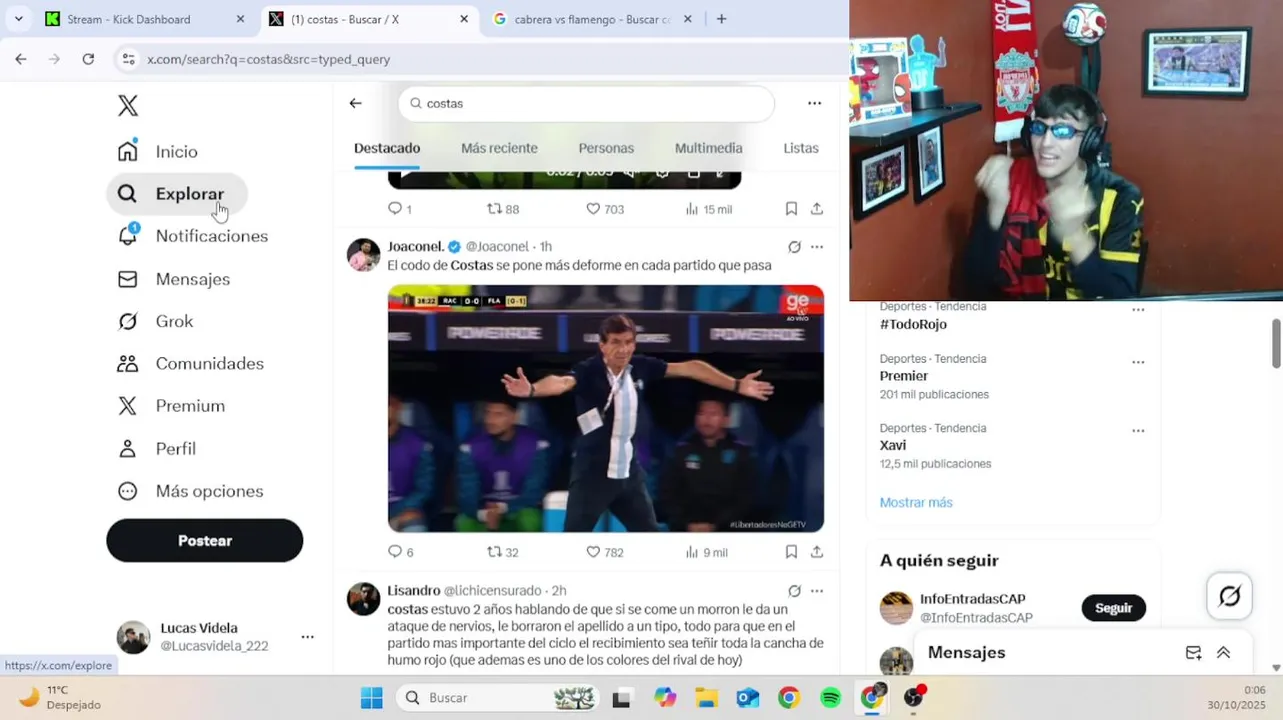View analytics showing 9 mil views
The width and height of the screenshot is (1283, 720).
pos(706,552)
